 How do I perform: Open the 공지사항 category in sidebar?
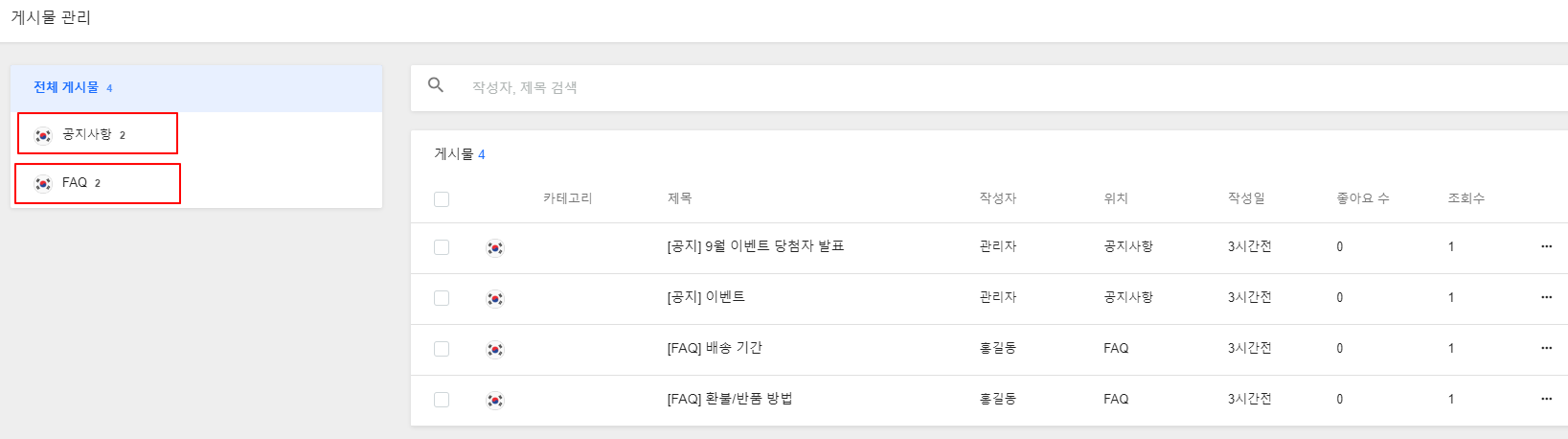coord(196,134)
